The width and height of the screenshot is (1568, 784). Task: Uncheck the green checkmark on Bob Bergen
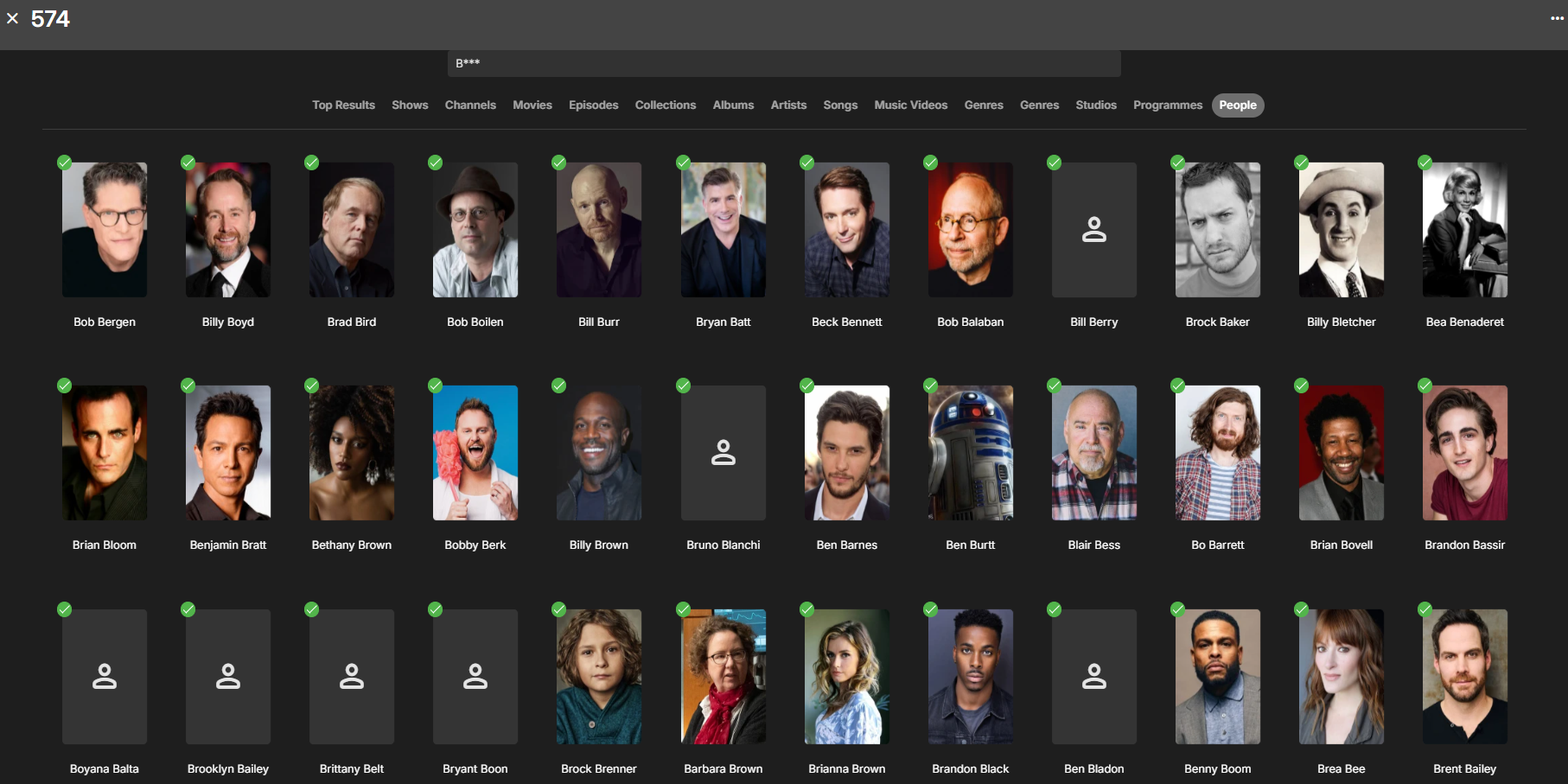click(64, 163)
